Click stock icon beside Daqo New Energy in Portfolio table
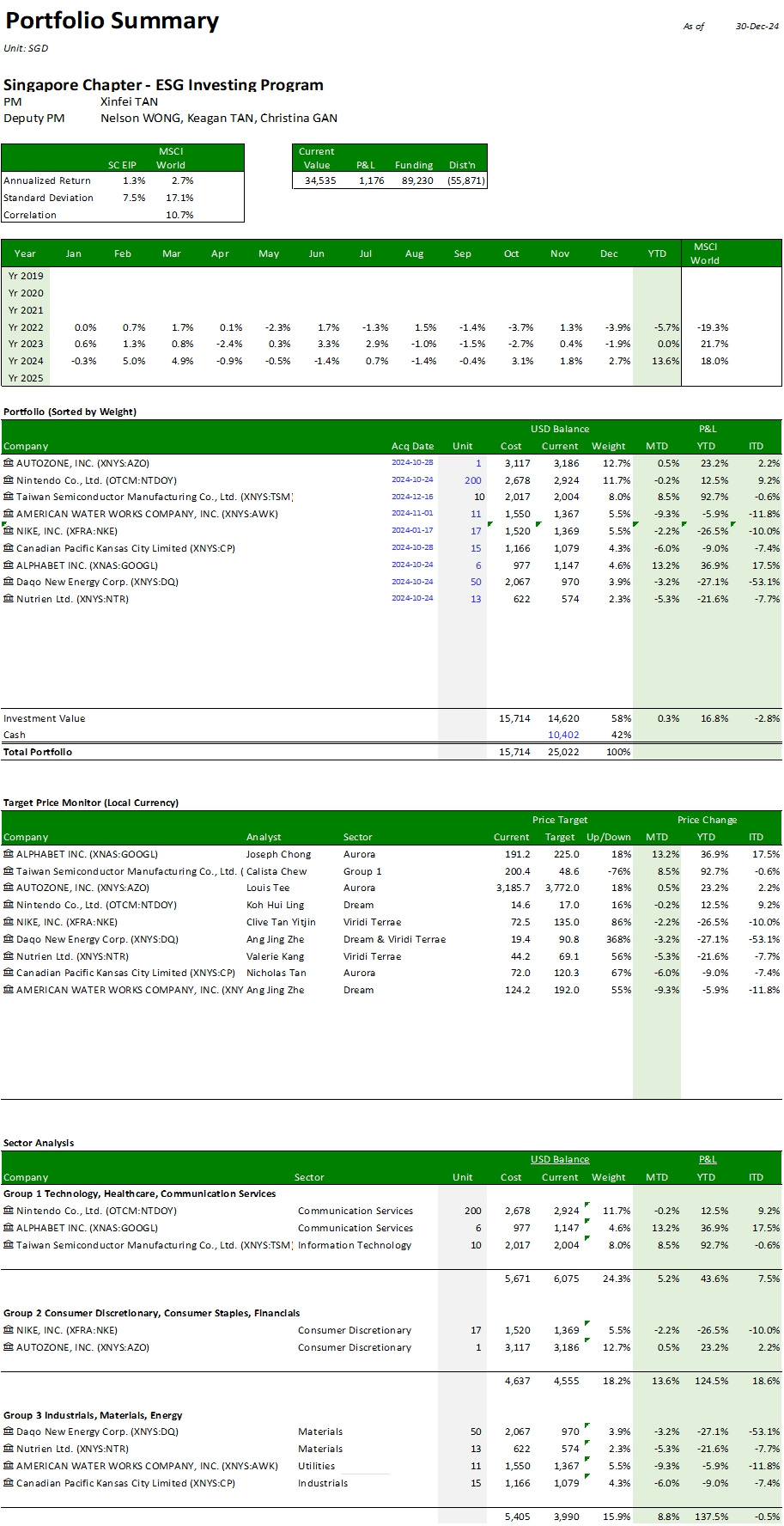The height and width of the screenshot is (1526, 784). coord(9,582)
